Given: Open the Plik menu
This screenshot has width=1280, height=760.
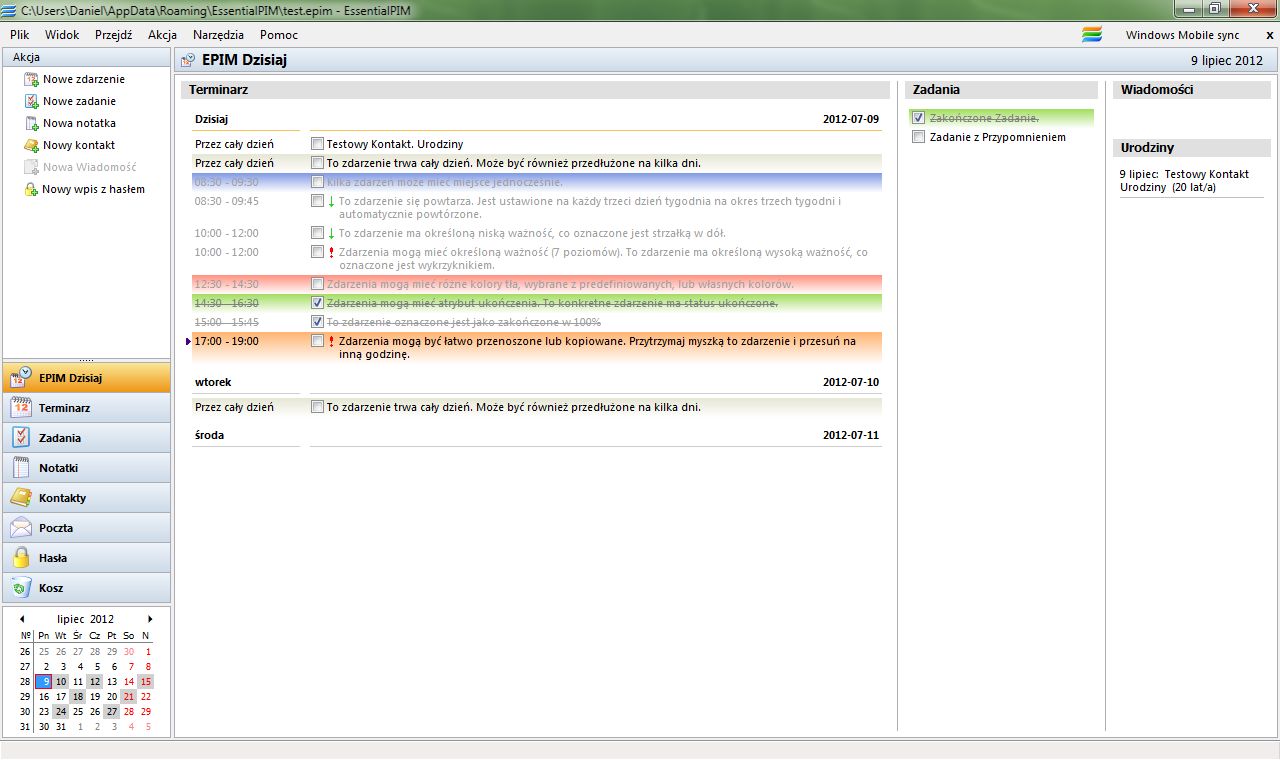Looking at the screenshot, I should tap(19, 35).
